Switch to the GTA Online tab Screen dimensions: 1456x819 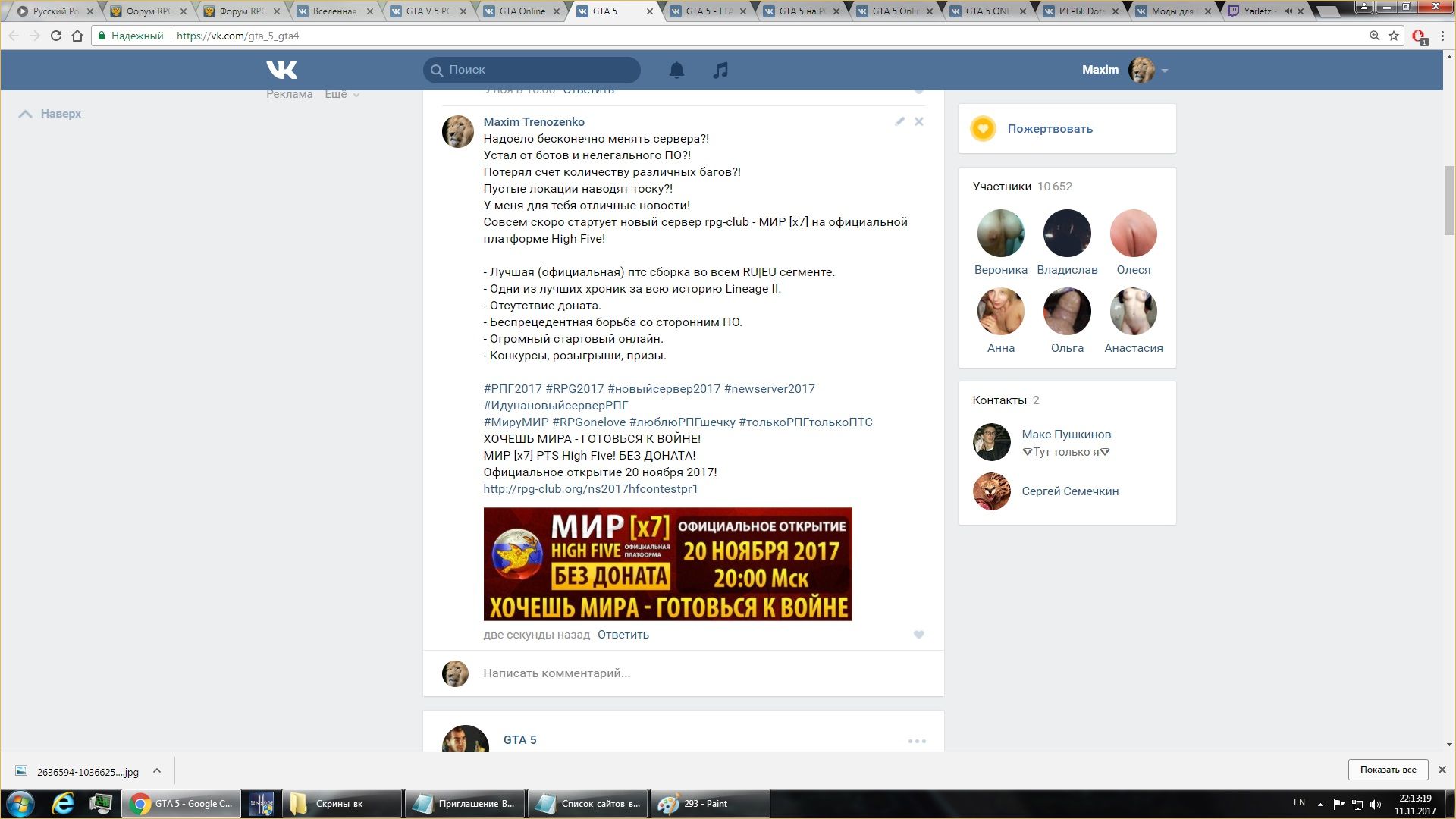pyautogui.click(x=522, y=11)
